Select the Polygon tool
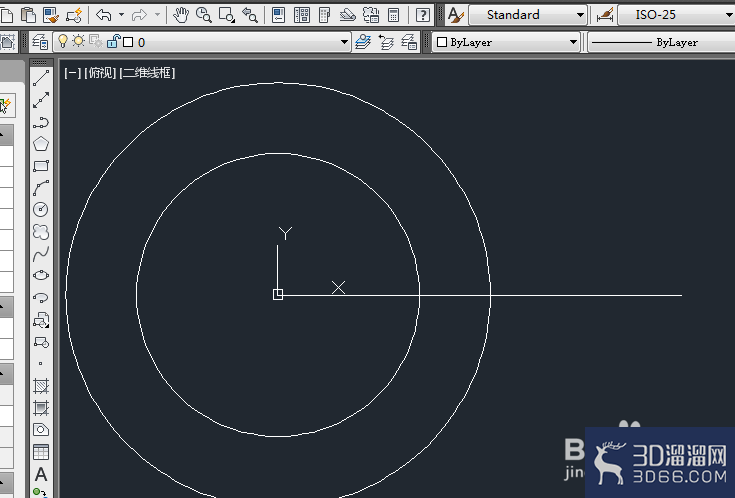The image size is (735, 498). click(x=41, y=144)
